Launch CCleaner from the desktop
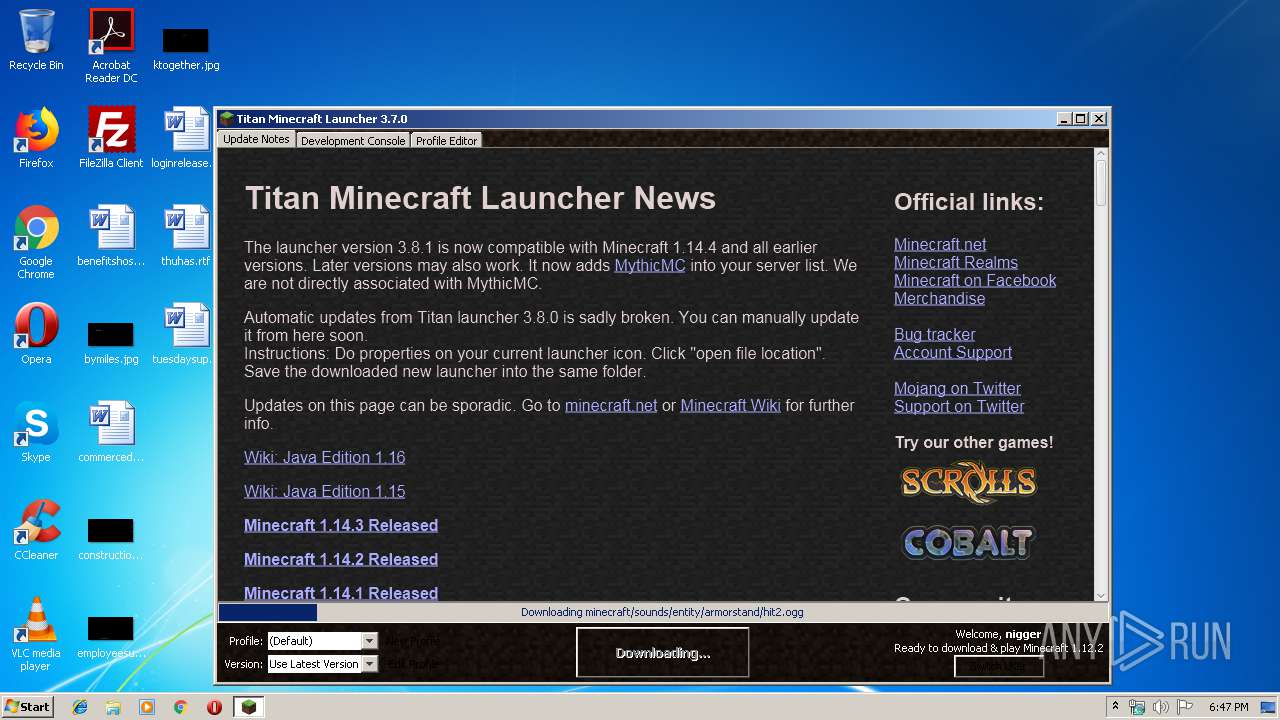The height and width of the screenshot is (720, 1280). [36, 530]
